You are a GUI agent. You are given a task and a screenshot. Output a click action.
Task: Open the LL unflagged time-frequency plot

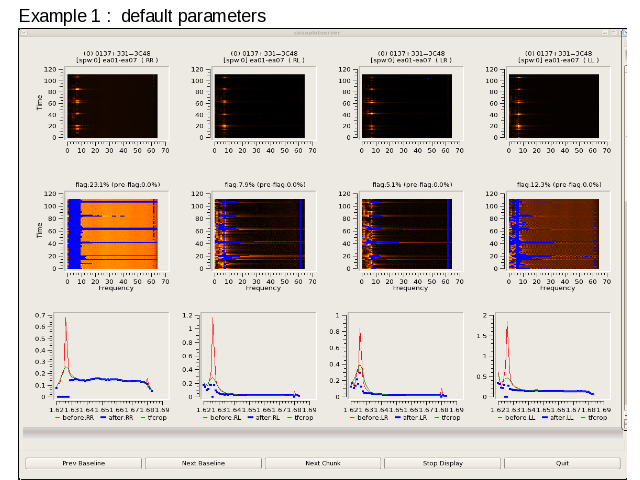tap(554, 106)
